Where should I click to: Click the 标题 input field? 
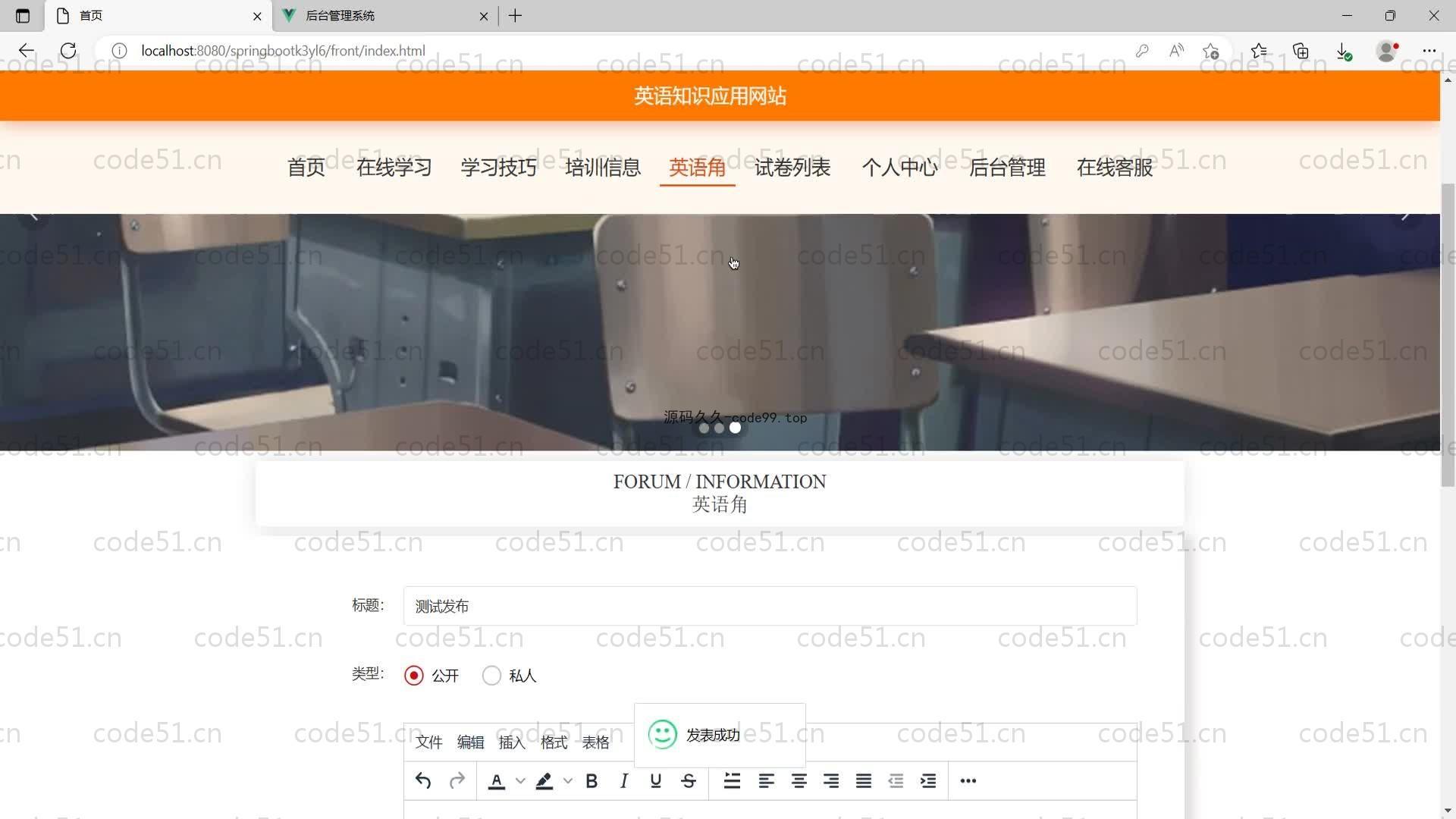point(770,606)
